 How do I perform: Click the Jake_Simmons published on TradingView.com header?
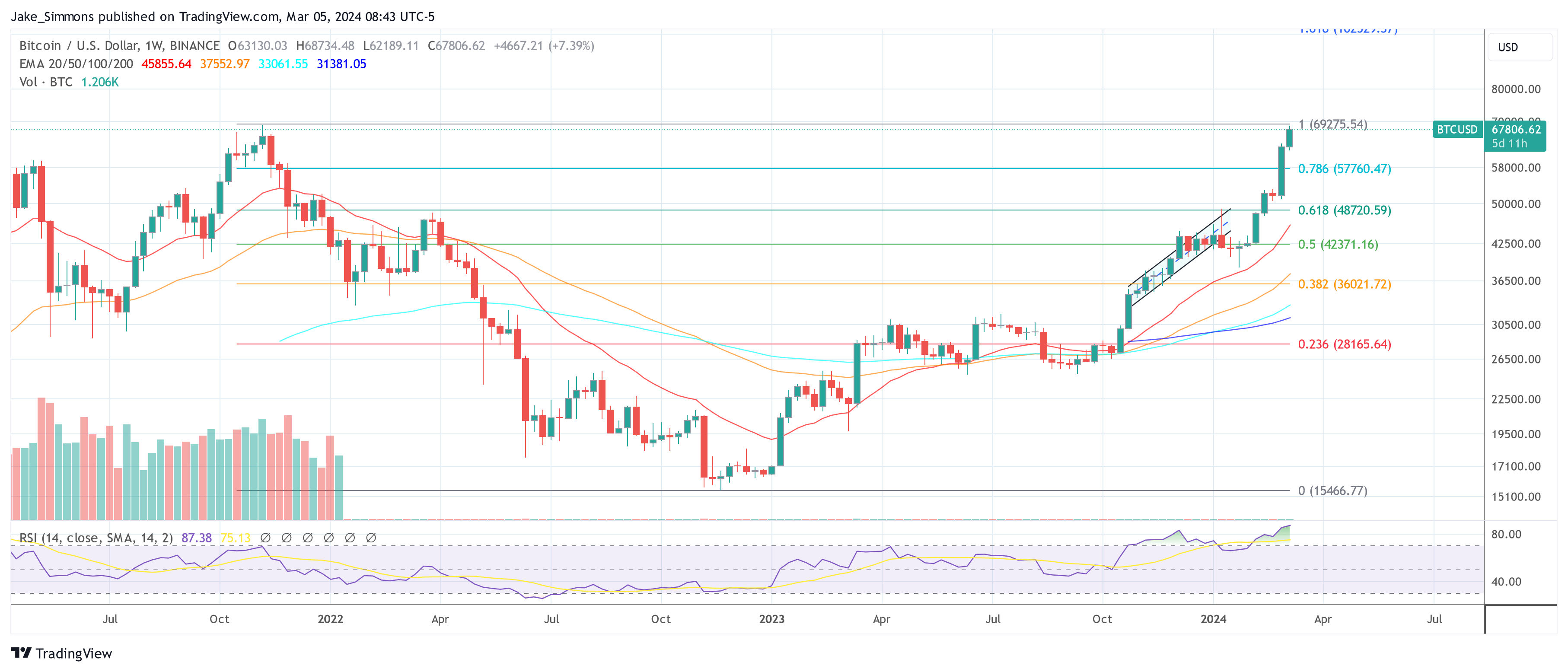point(223,16)
